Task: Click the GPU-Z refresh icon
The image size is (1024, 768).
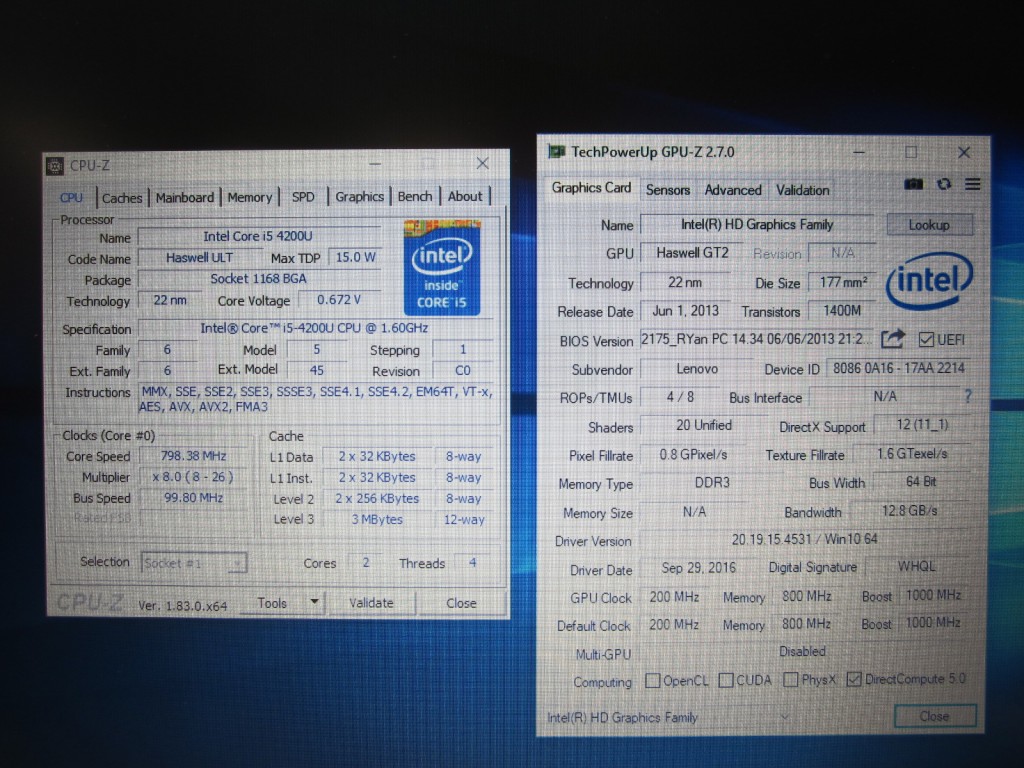Action: pos(944,184)
